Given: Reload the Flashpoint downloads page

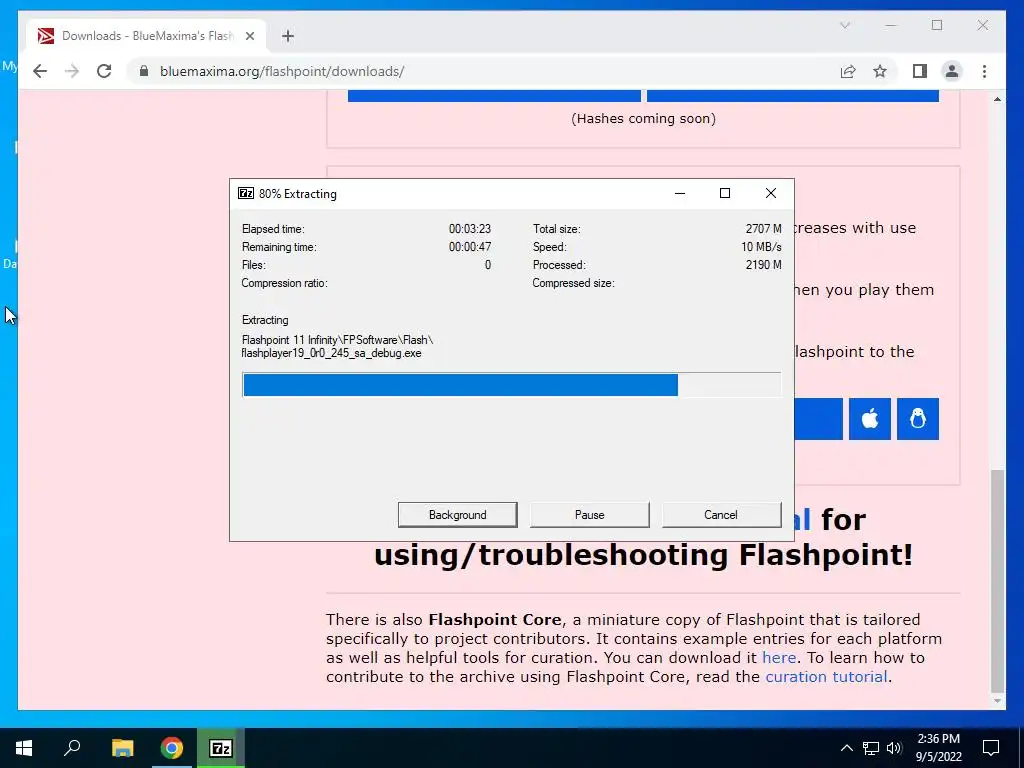Looking at the screenshot, I should pos(104,71).
